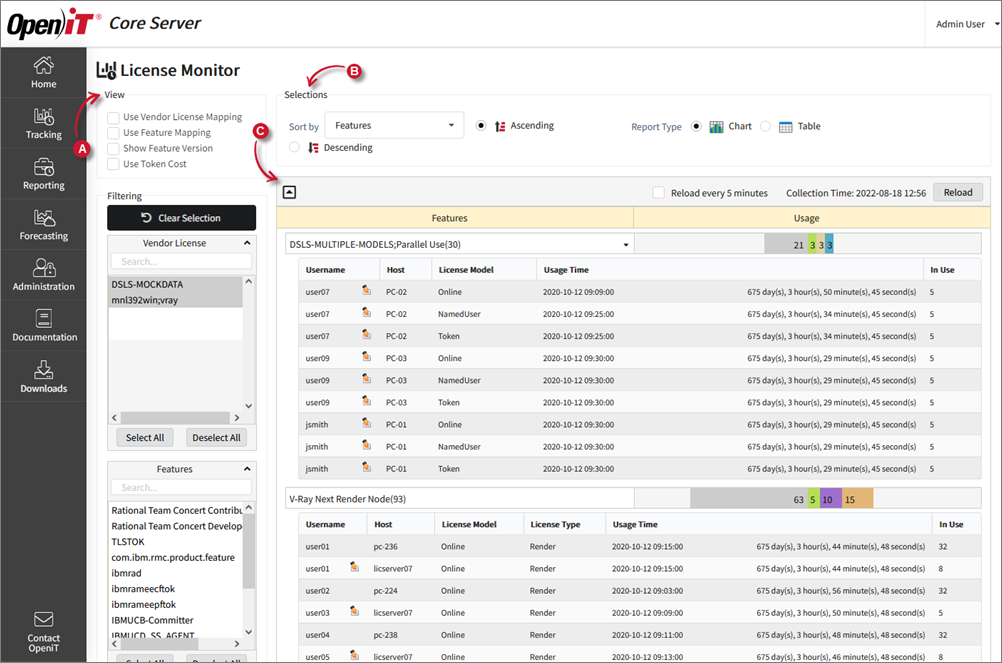Open the Admin User menu
This screenshot has width=1002, height=663.
click(x=962, y=23)
